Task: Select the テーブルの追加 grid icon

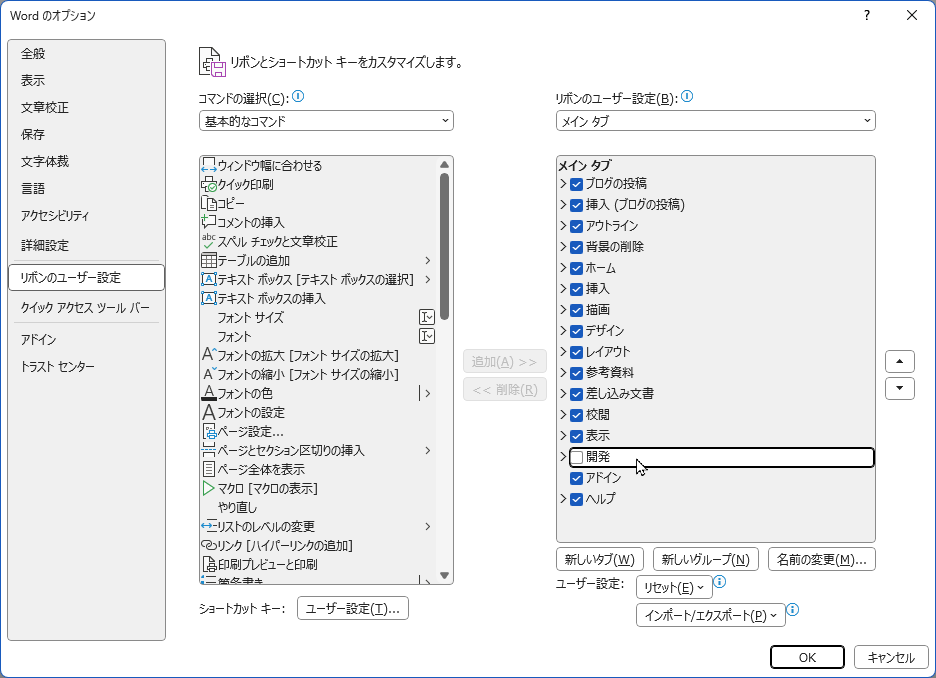Action: click(208, 260)
